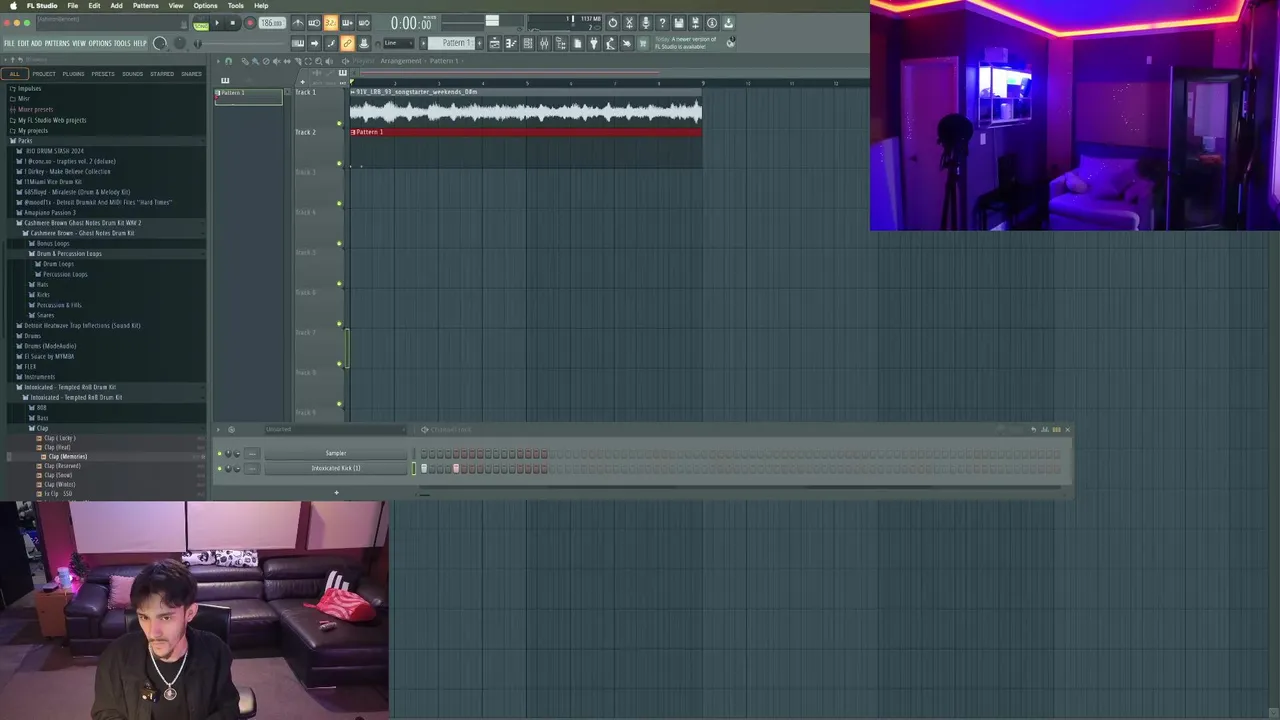
Task: Mute Track 3 via its green LED
Action: [x=339, y=204]
